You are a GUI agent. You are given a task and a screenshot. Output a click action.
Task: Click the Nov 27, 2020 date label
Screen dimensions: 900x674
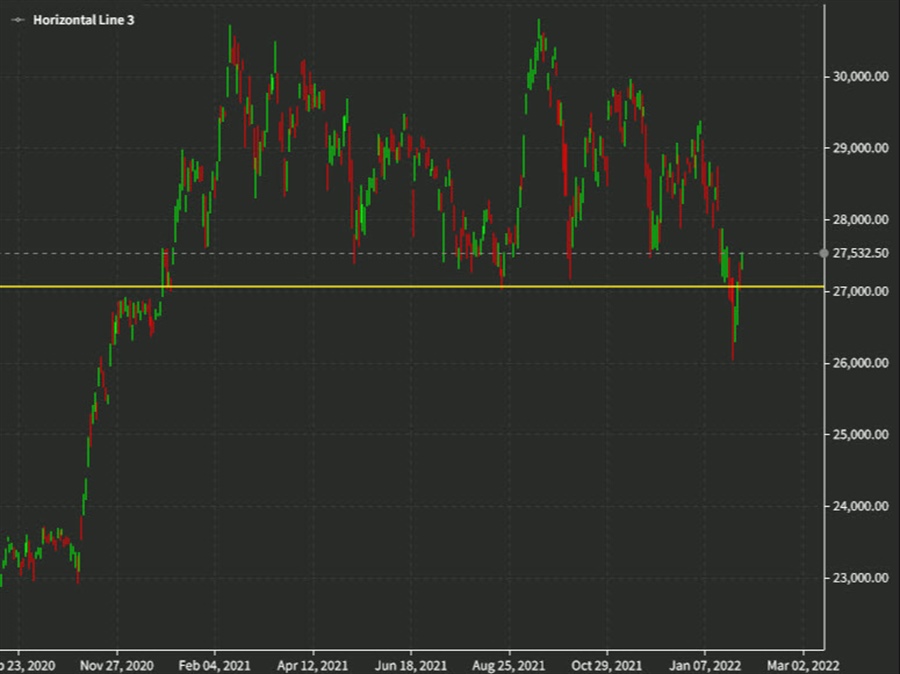point(119,662)
